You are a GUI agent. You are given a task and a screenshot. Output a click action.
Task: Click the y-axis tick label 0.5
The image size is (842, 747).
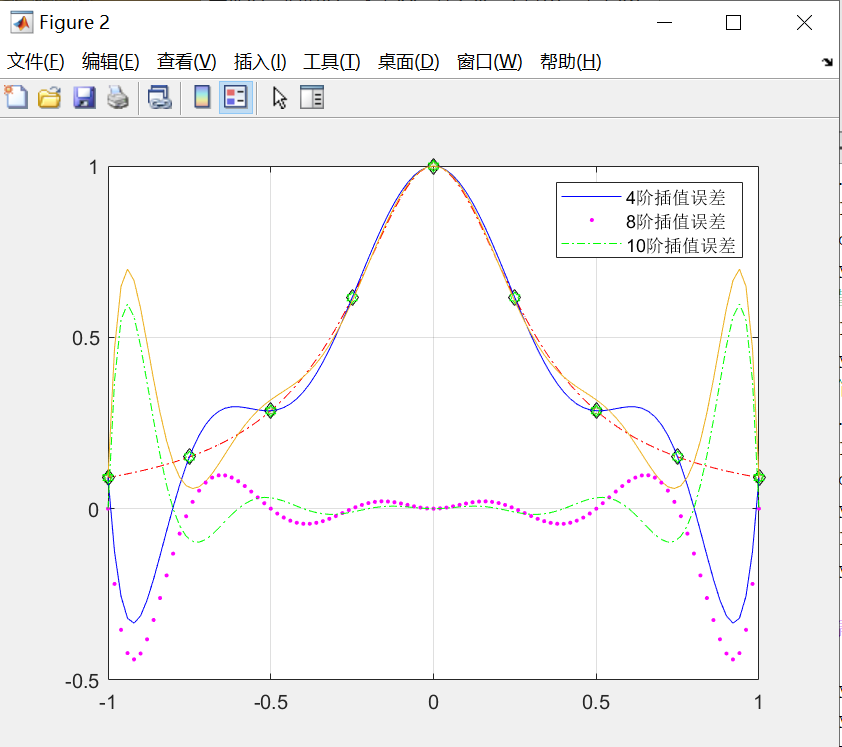tap(86, 338)
